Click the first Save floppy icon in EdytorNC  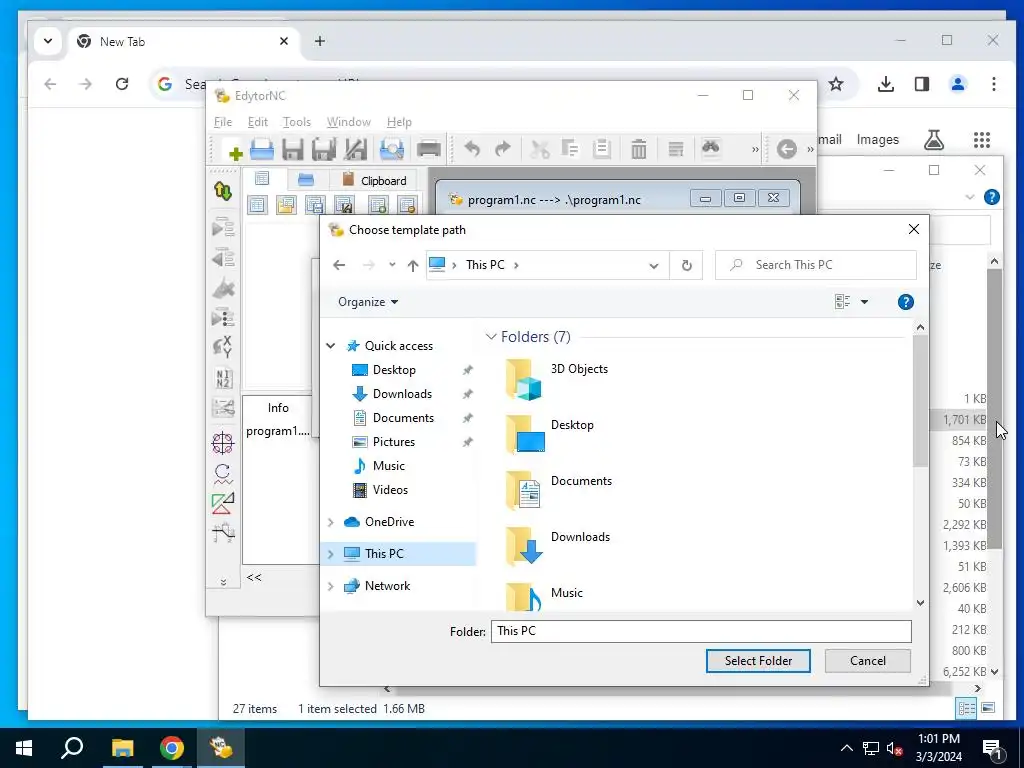tap(293, 150)
